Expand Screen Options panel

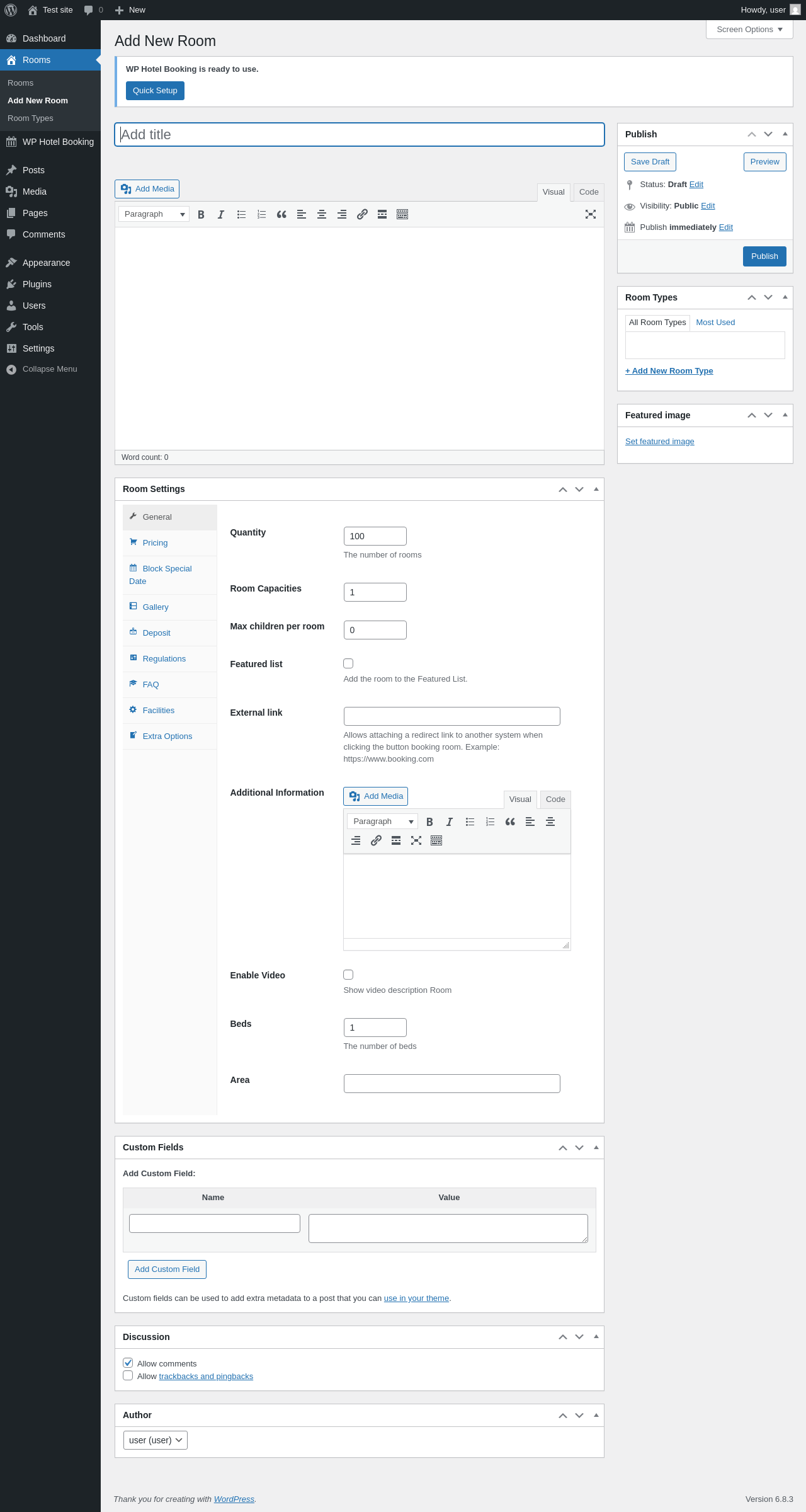[749, 30]
